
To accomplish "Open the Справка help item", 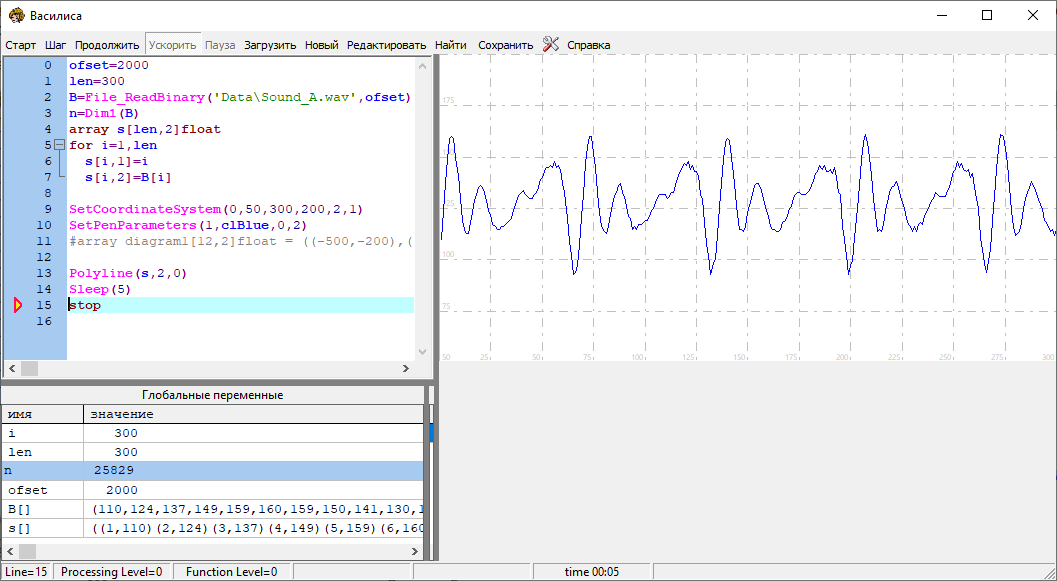I will (588, 45).
